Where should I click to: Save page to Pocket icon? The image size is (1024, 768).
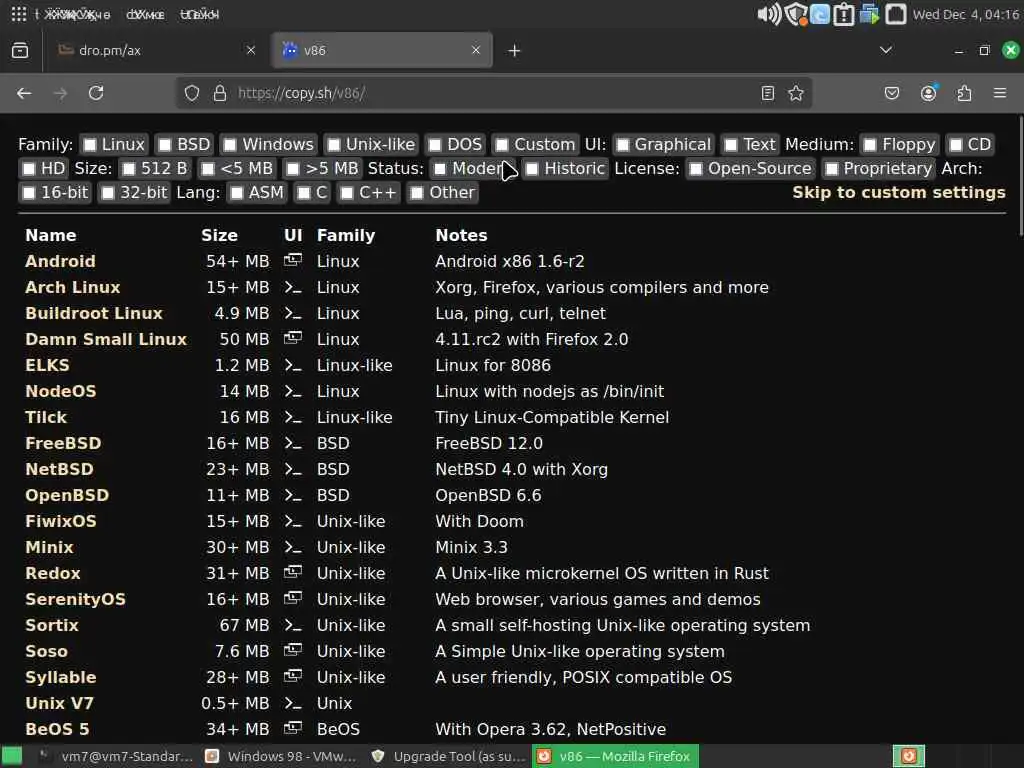click(892, 93)
